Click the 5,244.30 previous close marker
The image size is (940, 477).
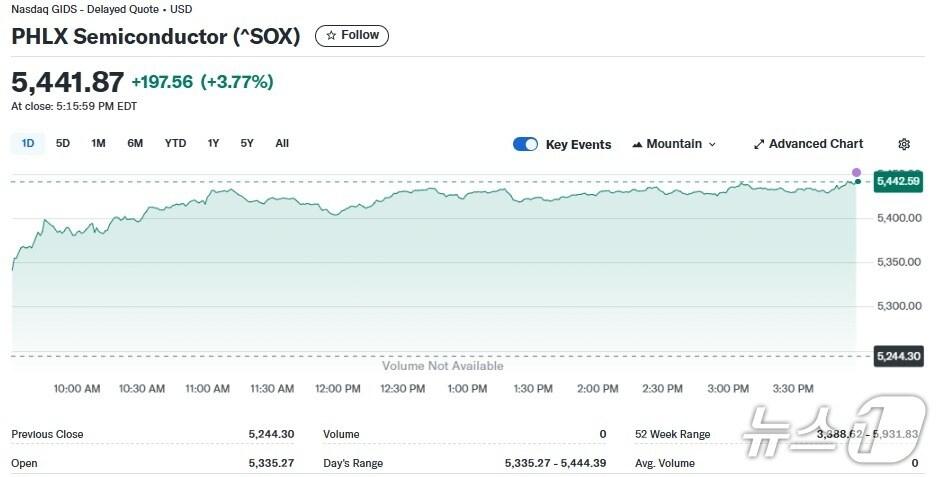(x=897, y=355)
